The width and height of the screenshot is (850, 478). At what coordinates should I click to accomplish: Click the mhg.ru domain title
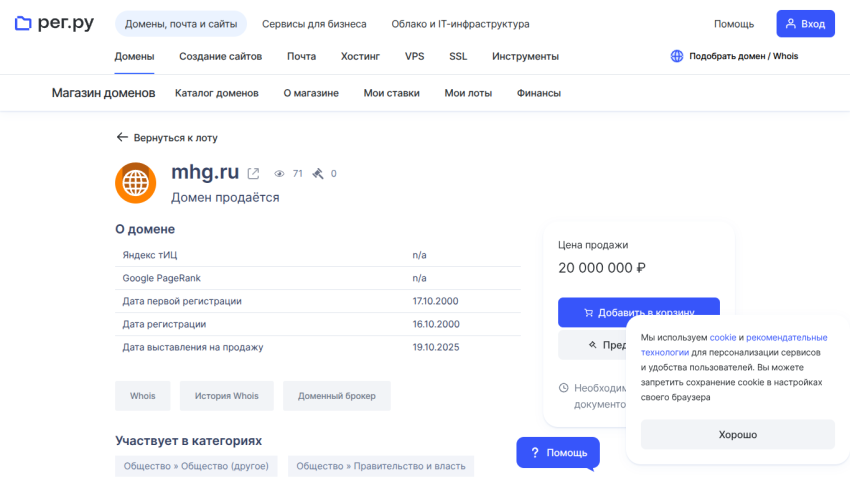(x=205, y=172)
